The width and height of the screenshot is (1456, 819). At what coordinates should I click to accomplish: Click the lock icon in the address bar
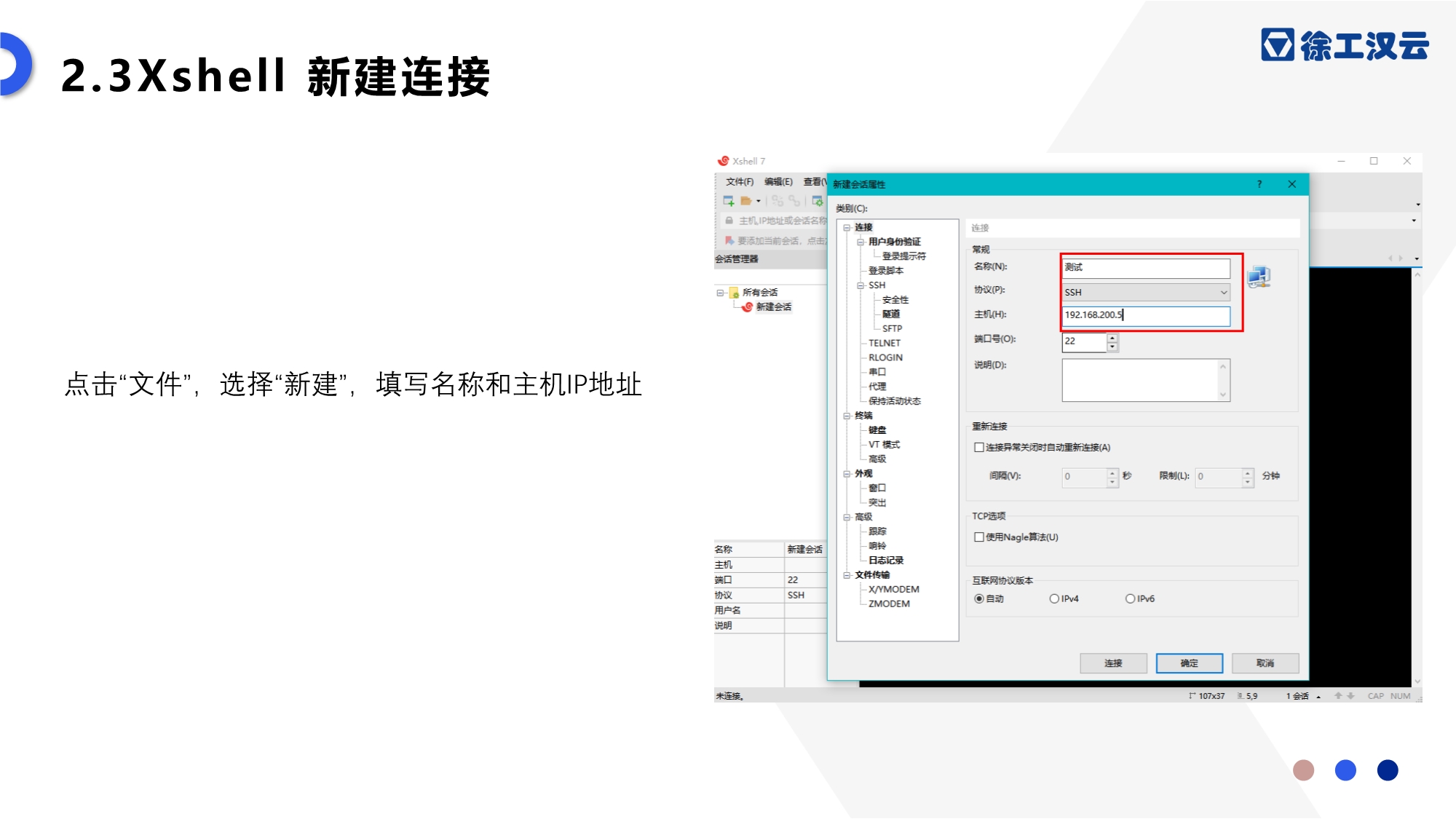click(729, 221)
